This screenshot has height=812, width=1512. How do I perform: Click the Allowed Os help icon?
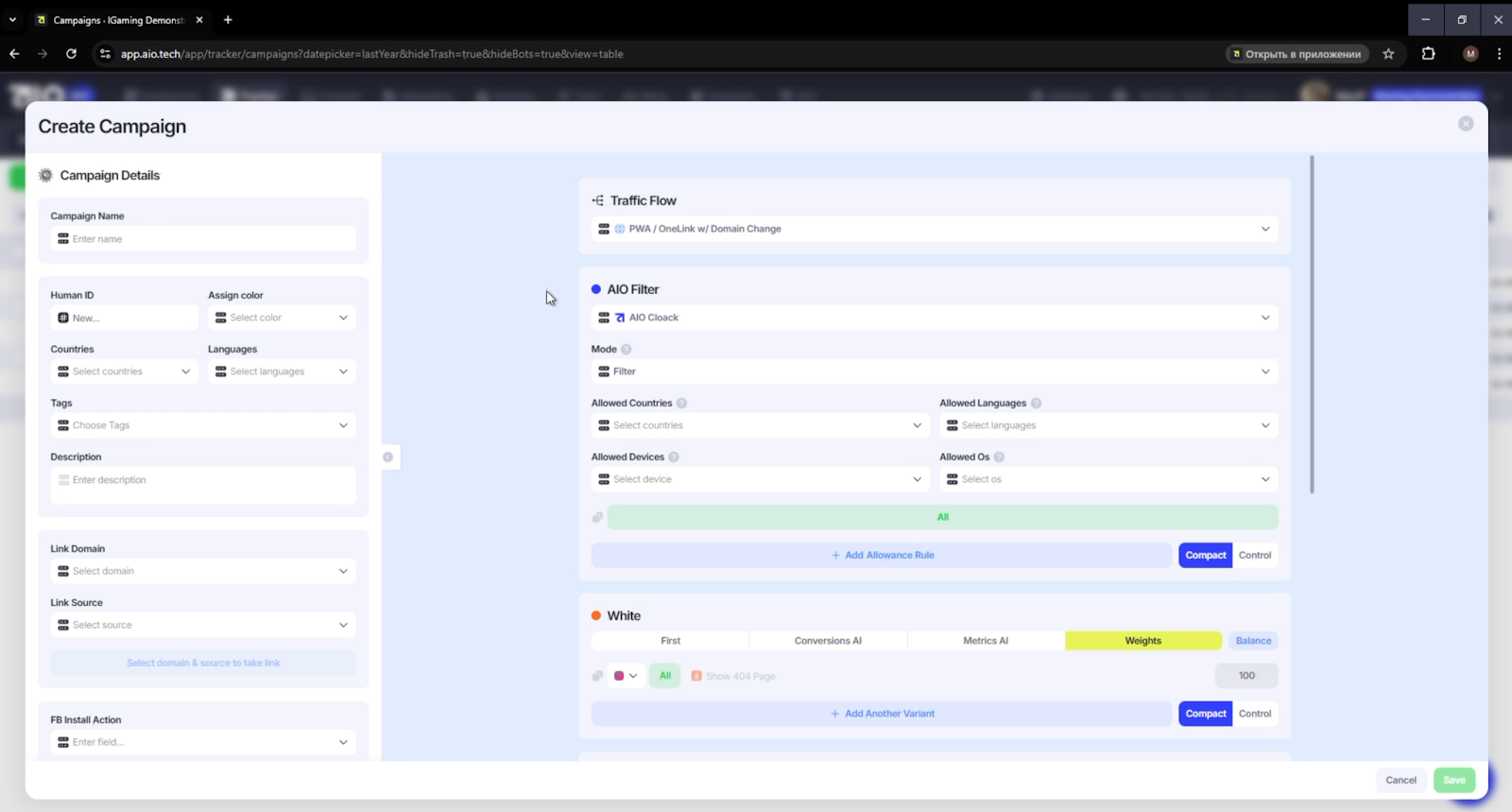point(999,458)
